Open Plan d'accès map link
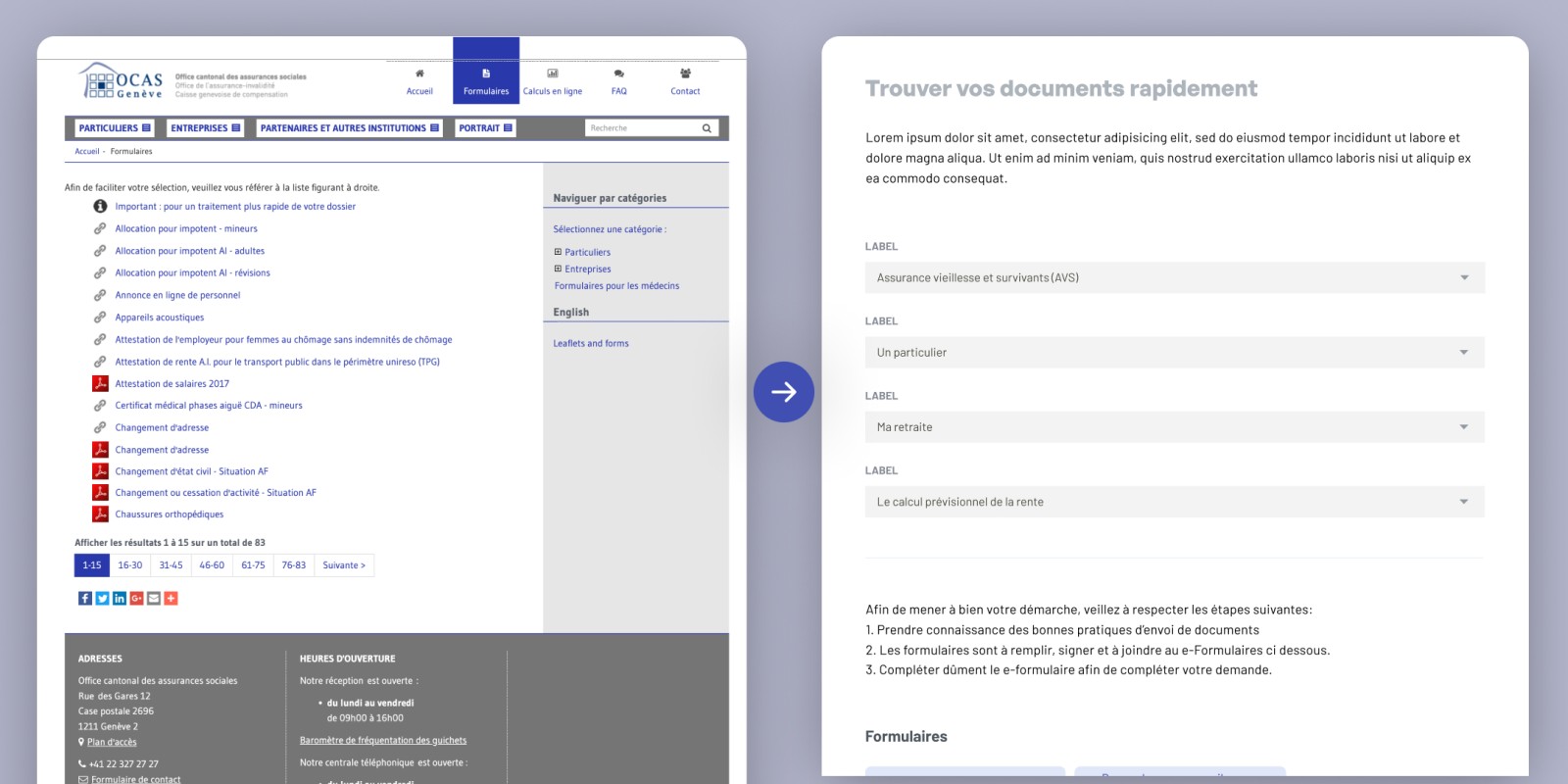1568x784 pixels. [x=112, y=743]
